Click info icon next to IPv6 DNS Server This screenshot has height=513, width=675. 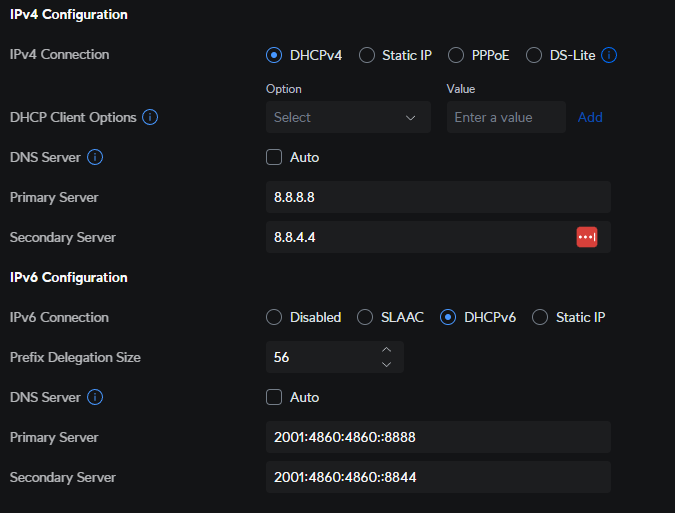click(x=95, y=397)
